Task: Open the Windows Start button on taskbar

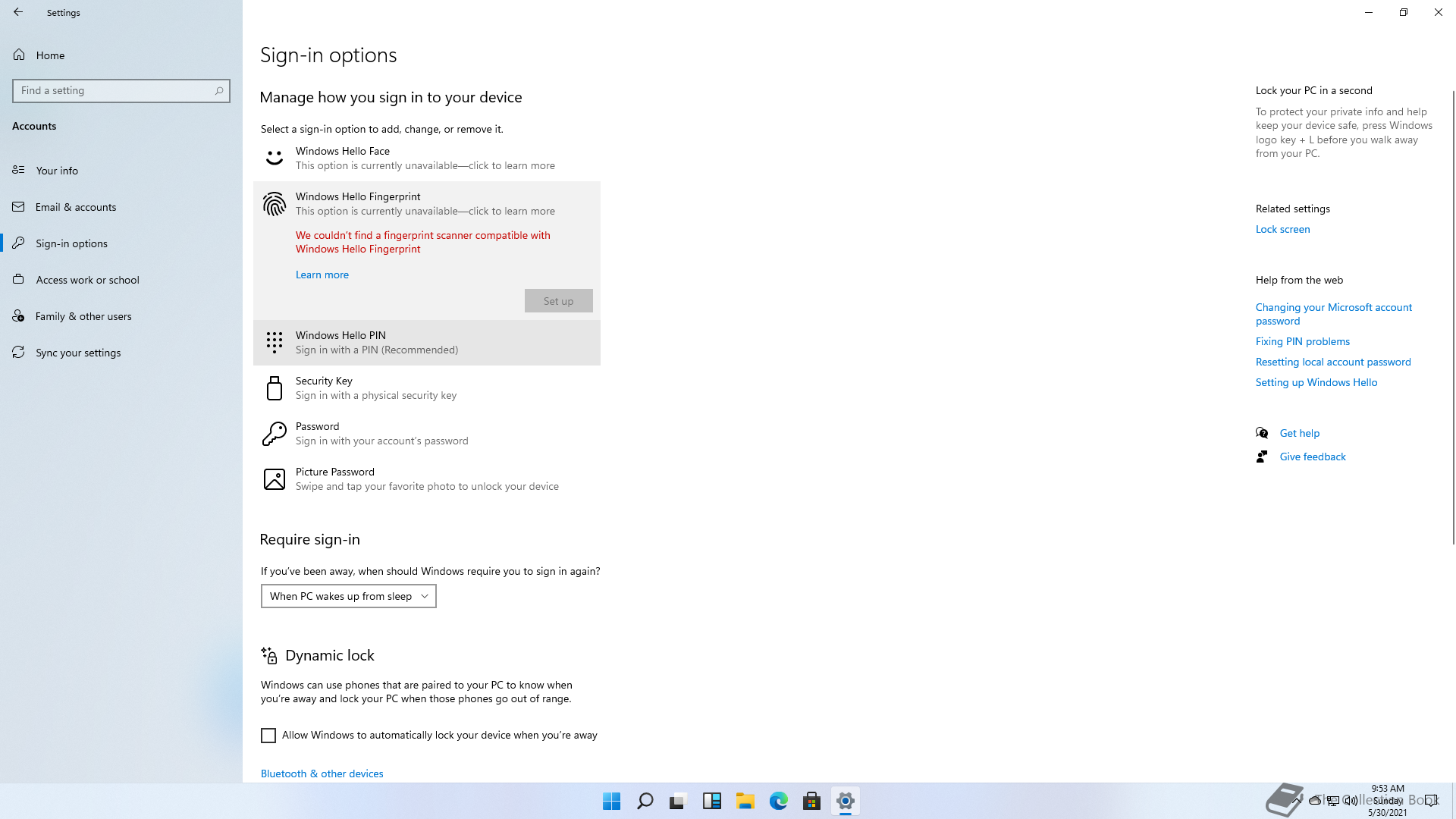Action: [611, 801]
